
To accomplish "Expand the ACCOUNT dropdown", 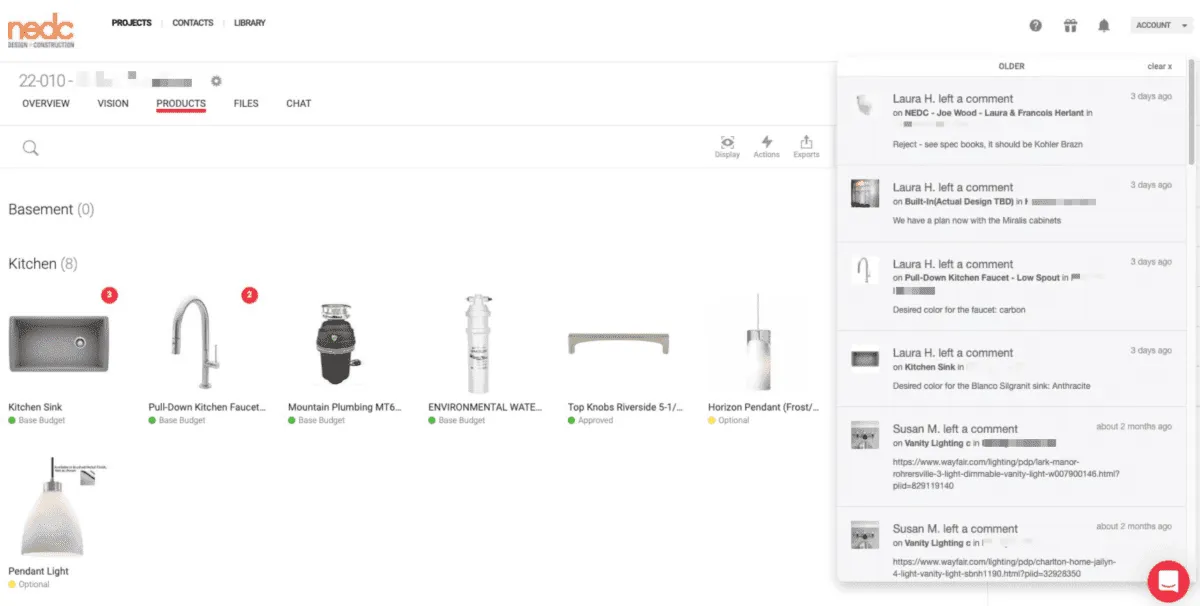I will tap(1160, 25).
